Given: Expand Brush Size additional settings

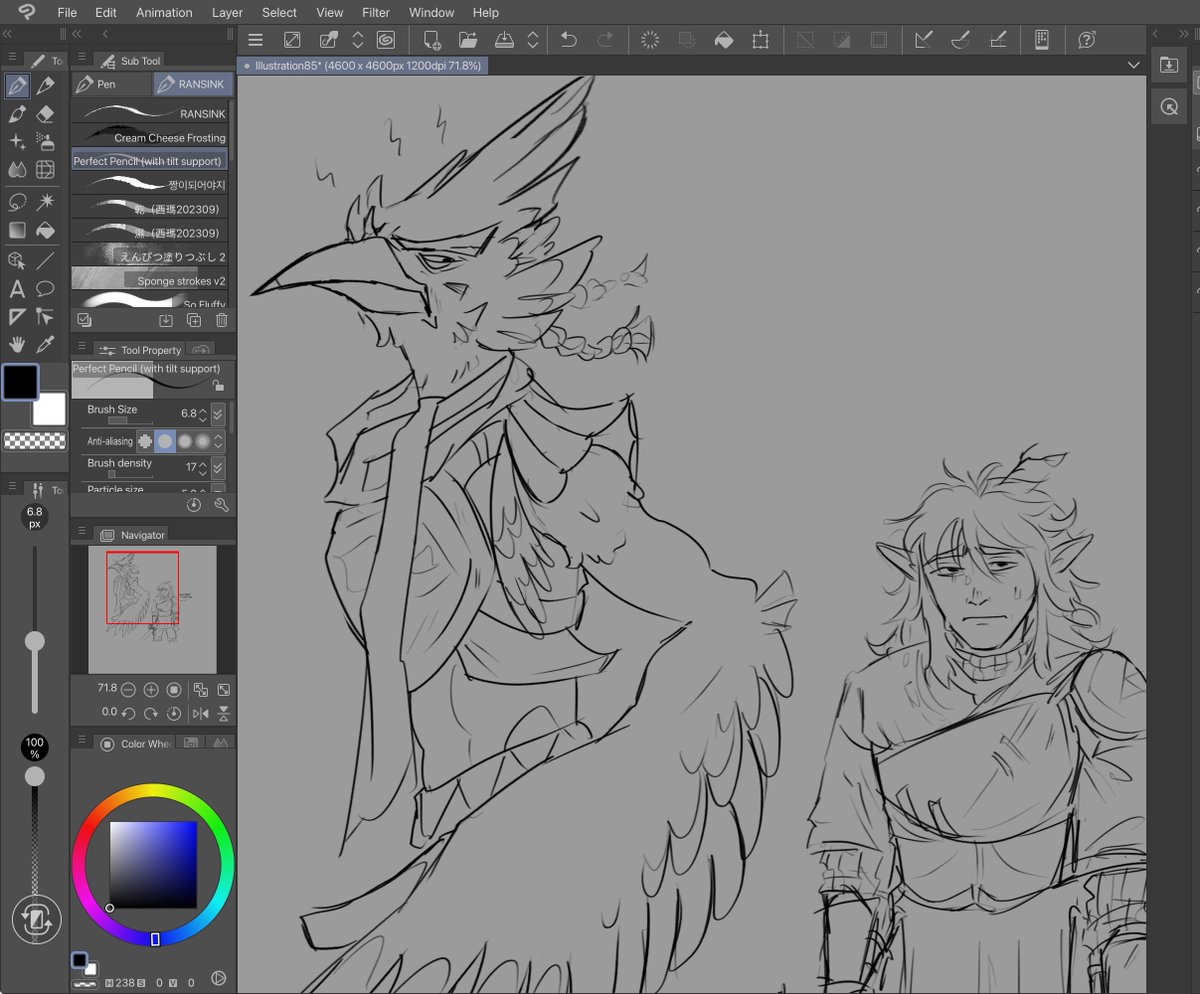Looking at the screenshot, I should click(x=218, y=414).
